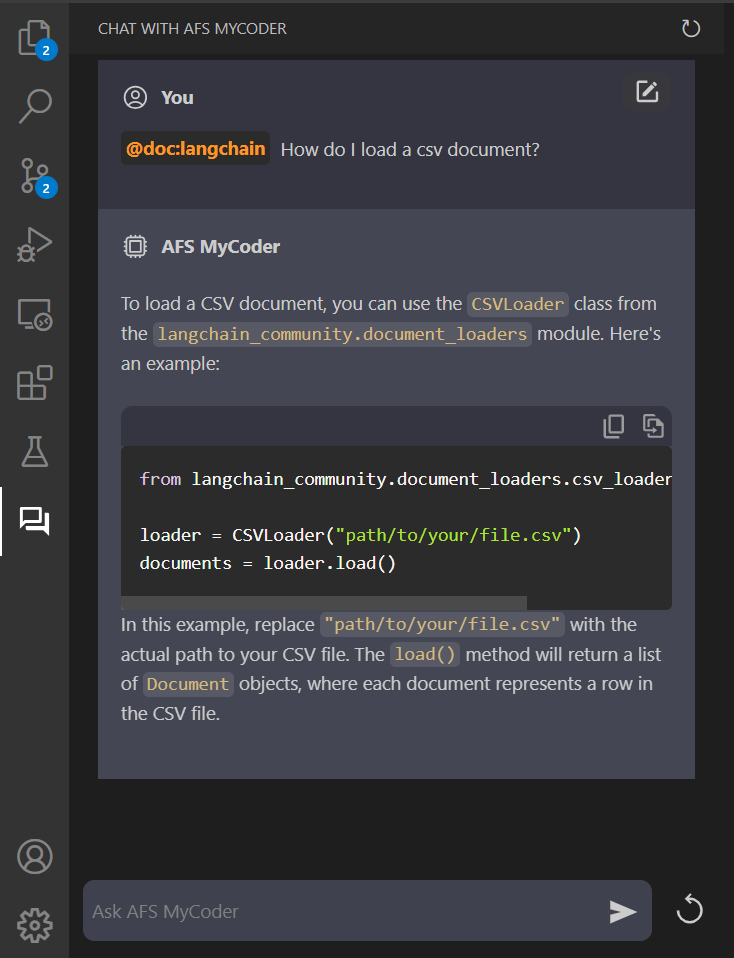Click the 'documents = loader.load()' code line
Viewport: 734px width, 958px height.
point(268,563)
